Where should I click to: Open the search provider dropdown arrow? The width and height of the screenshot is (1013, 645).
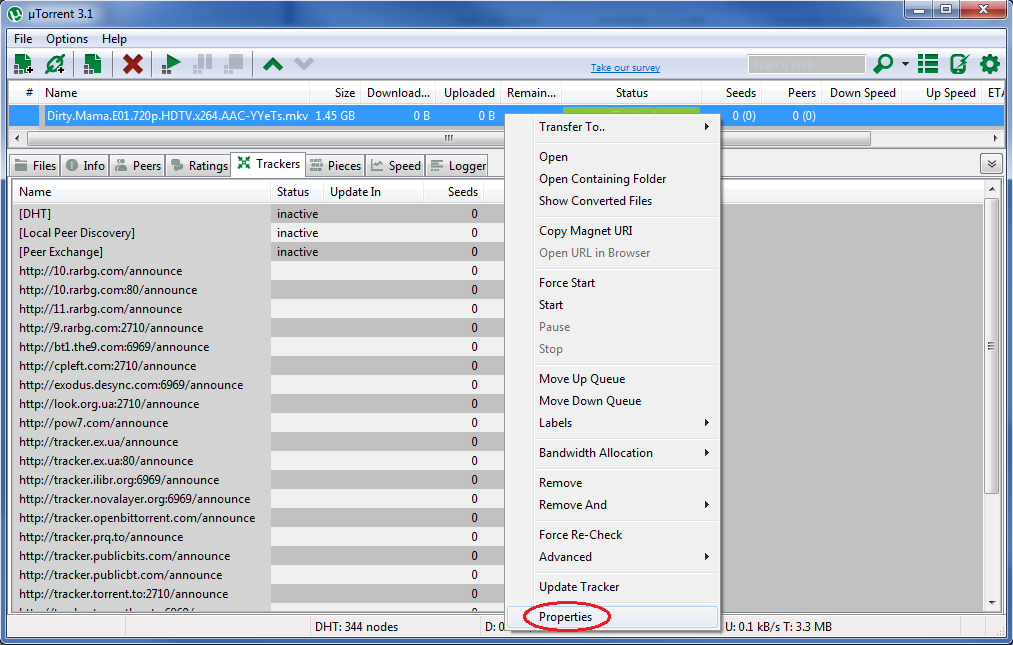pyautogui.click(x=905, y=64)
